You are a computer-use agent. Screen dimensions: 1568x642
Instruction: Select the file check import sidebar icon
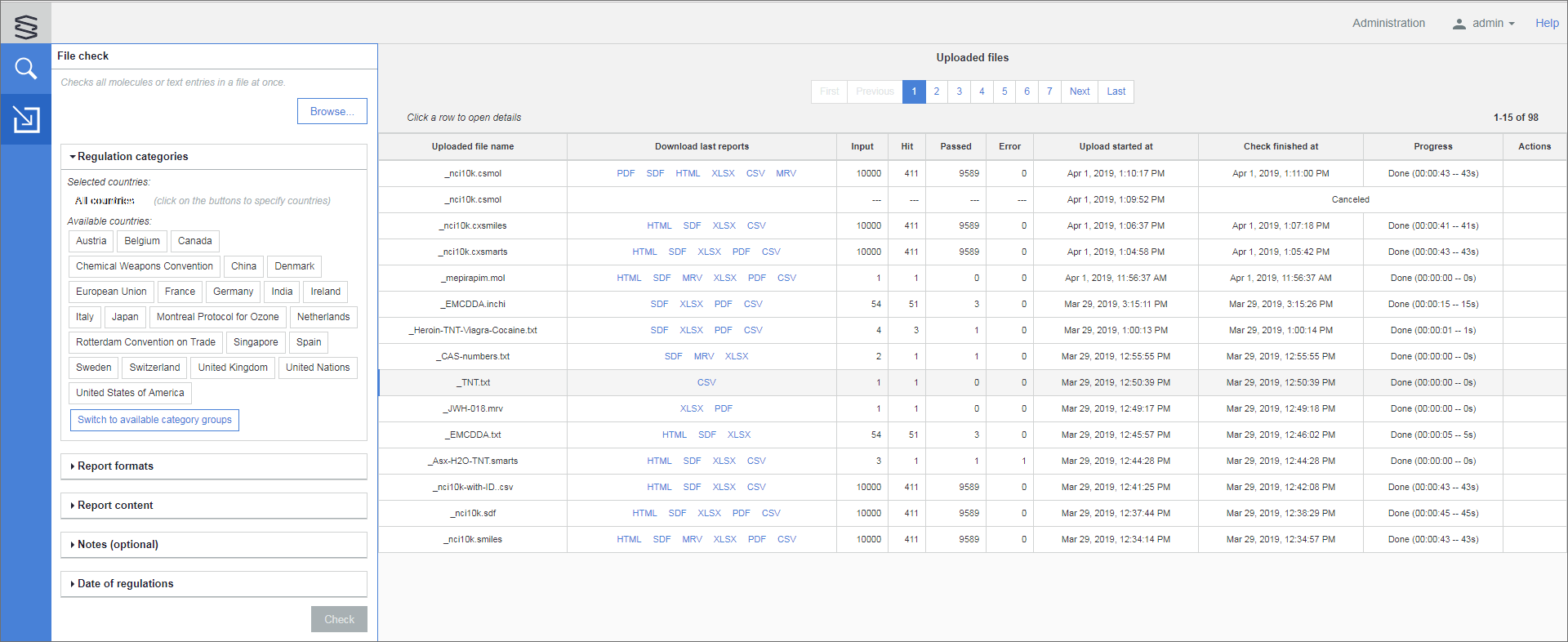point(26,119)
